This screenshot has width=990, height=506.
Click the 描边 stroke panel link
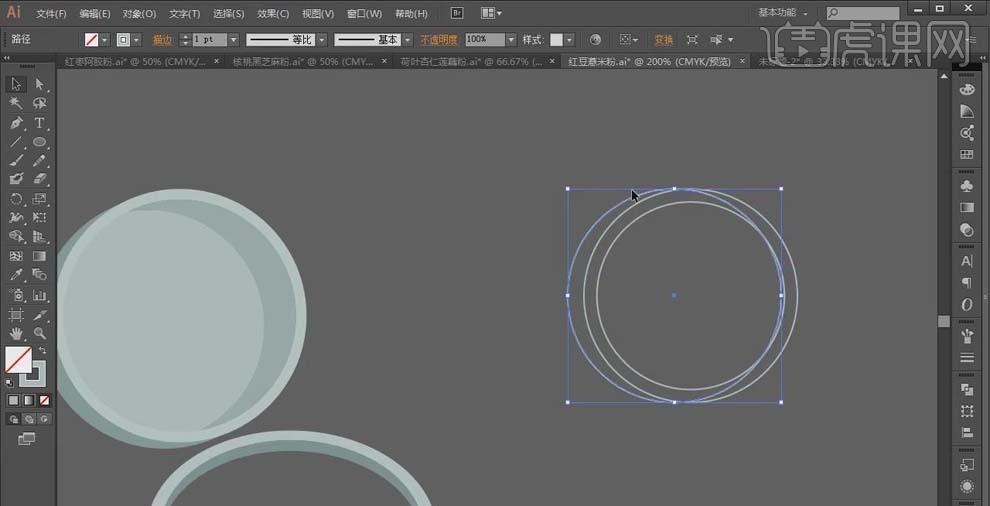(162, 40)
